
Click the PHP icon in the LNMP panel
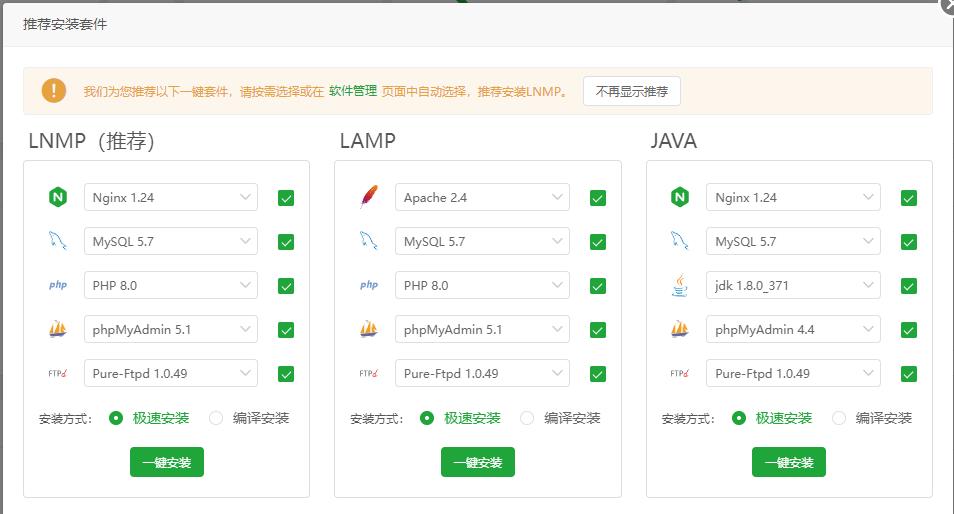point(58,285)
